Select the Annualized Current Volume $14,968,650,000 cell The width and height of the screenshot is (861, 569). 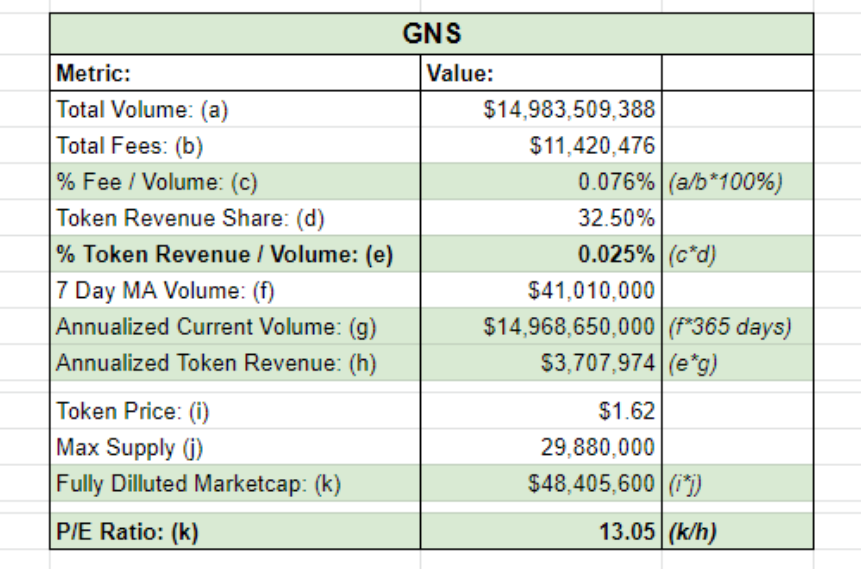click(568, 327)
